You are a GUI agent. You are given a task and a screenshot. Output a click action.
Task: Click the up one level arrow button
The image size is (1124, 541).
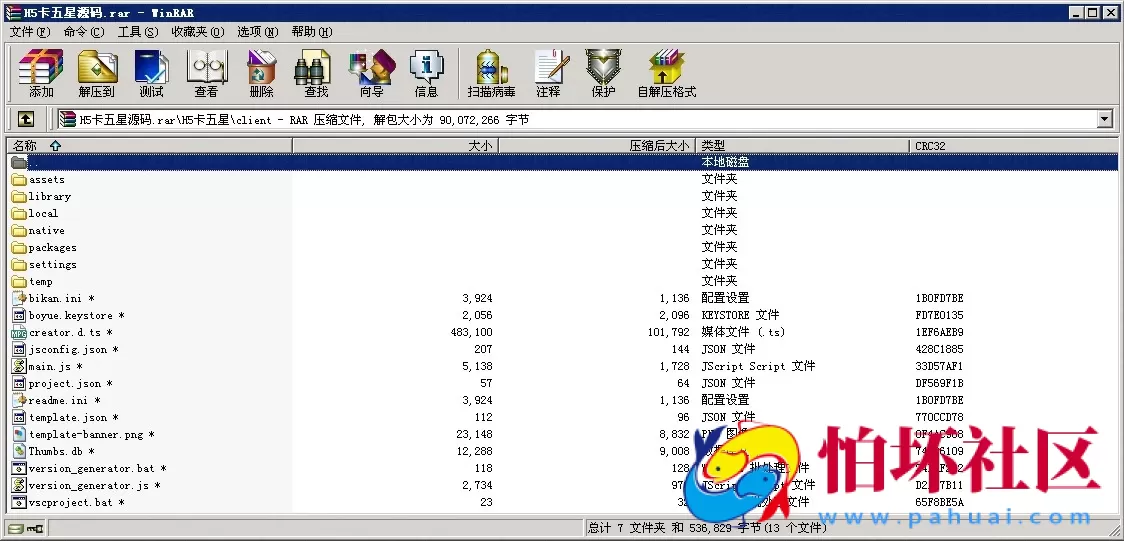coord(25,120)
